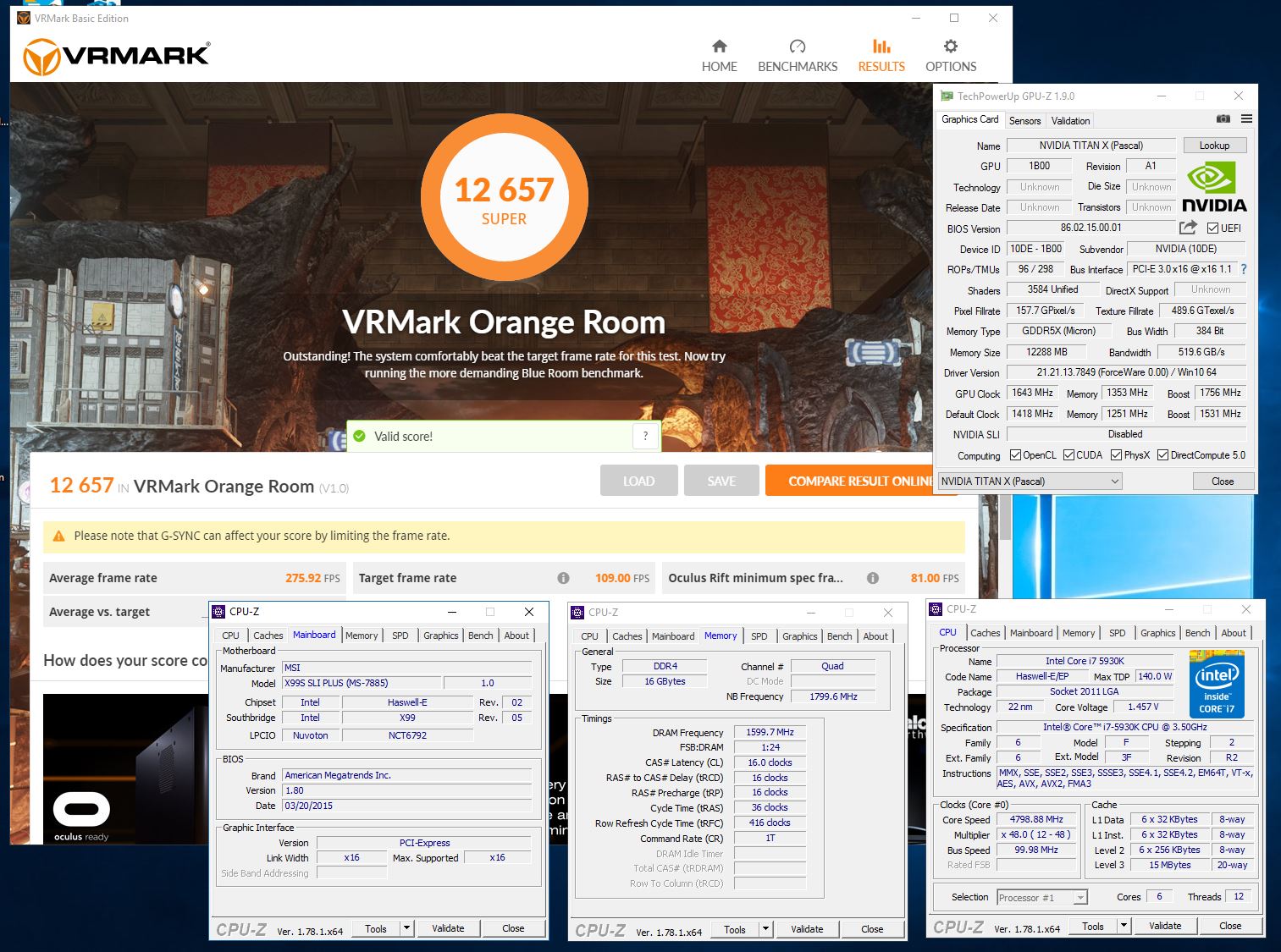The width and height of the screenshot is (1281, 952).
Task: Click the green valid score checkmark icon
Action: coord(359,436)
